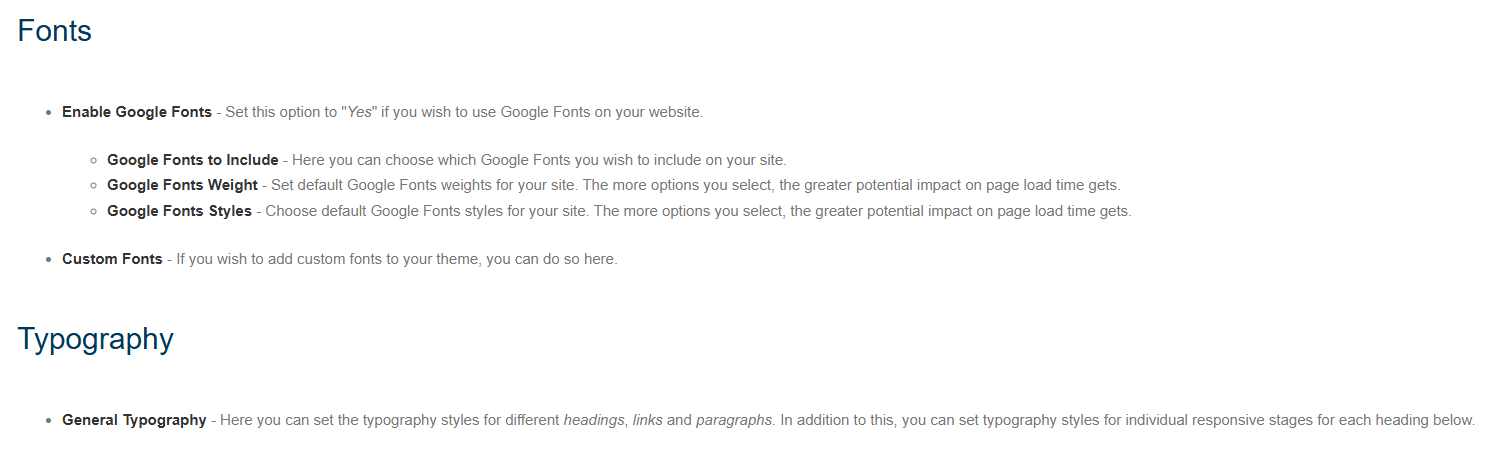1509x467 pixels.
Task: Click the bullet before Custom Fonts
Action: pos(48,260)
